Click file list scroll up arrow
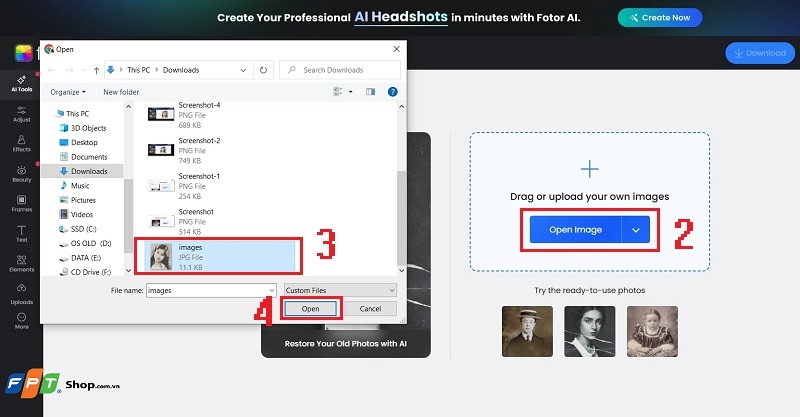Image resolution: width=800 pixels, height=417 pixels. (x=401, y=107)
